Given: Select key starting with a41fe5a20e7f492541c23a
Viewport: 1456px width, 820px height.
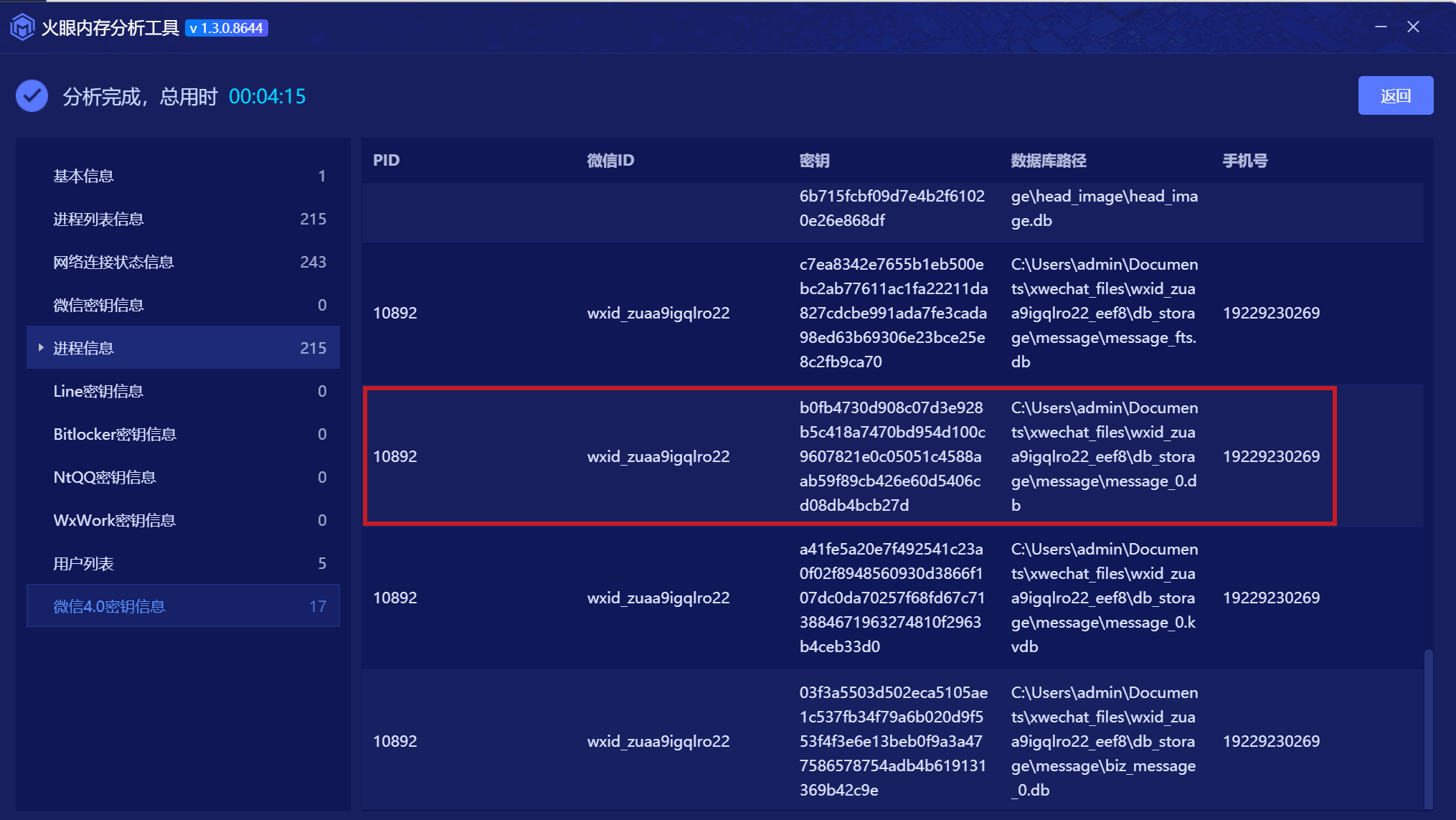Looking at the screenshot, I should point(892,598).
